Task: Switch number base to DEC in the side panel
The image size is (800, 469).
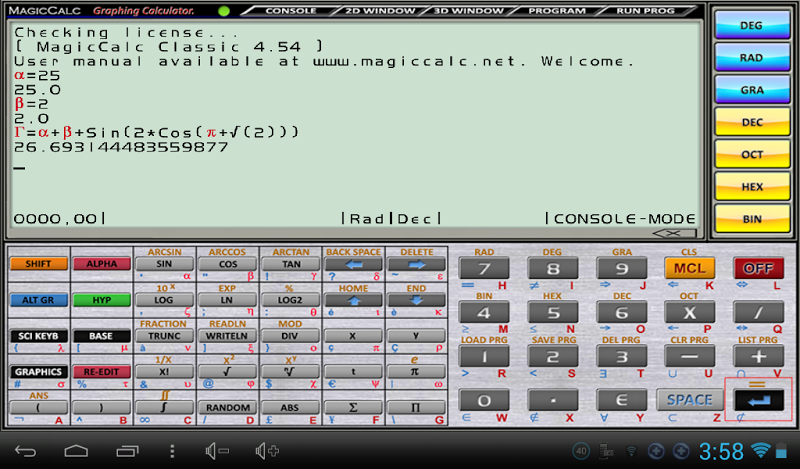Action: pos(752,122)
